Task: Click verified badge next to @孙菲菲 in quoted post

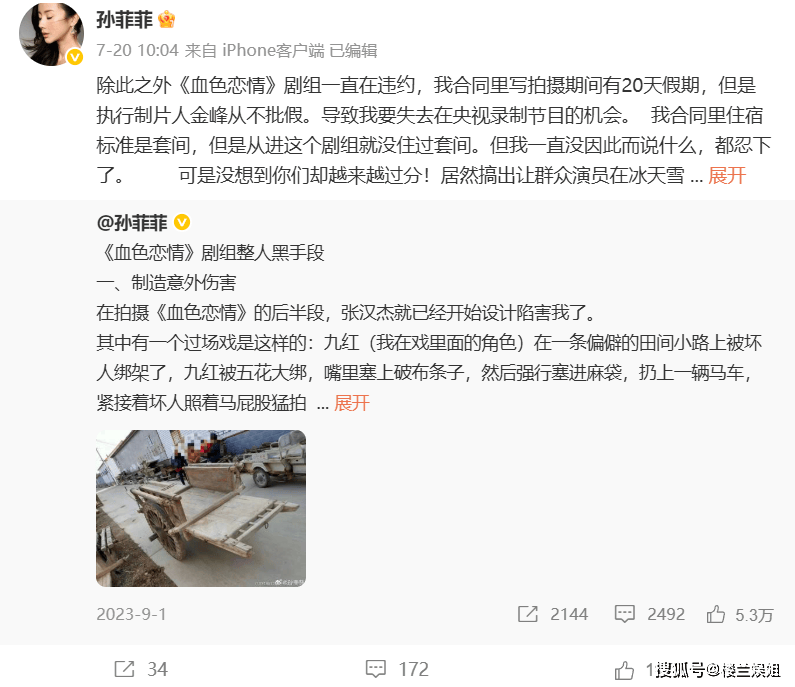Action: click(182, 223)
